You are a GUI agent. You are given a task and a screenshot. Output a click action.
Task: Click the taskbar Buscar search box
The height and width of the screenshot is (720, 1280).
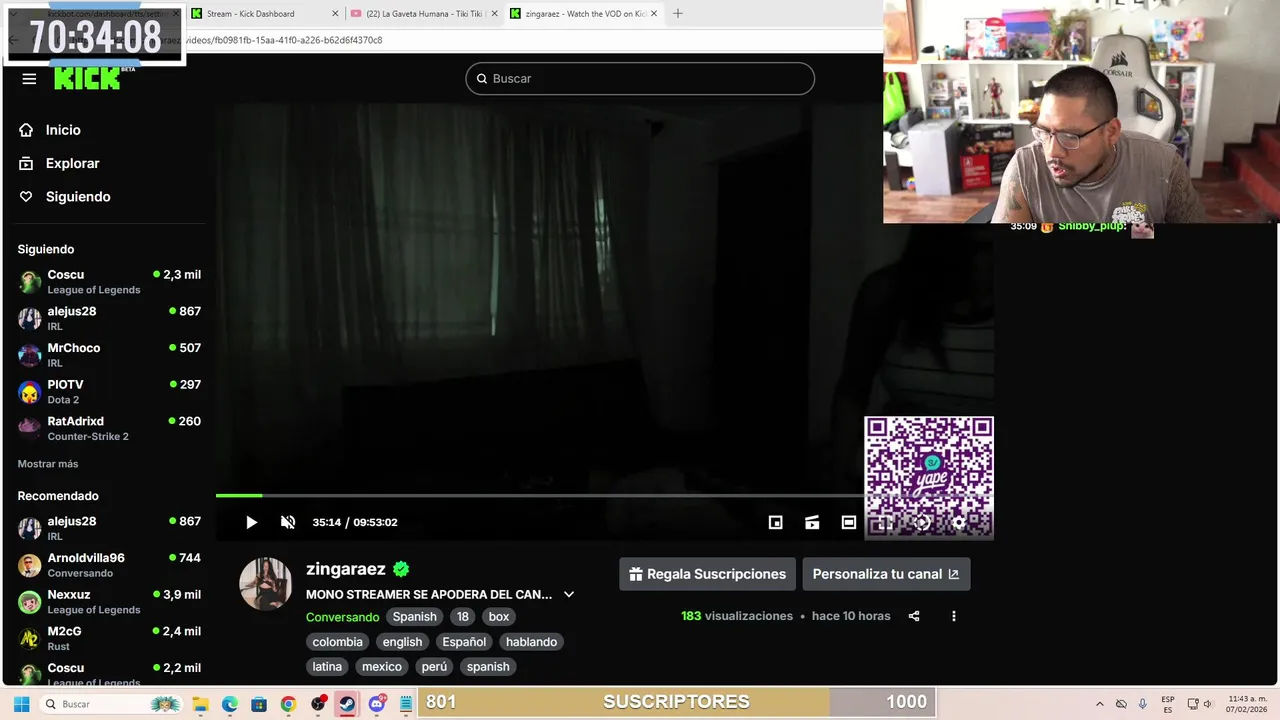tap(112, 704)
